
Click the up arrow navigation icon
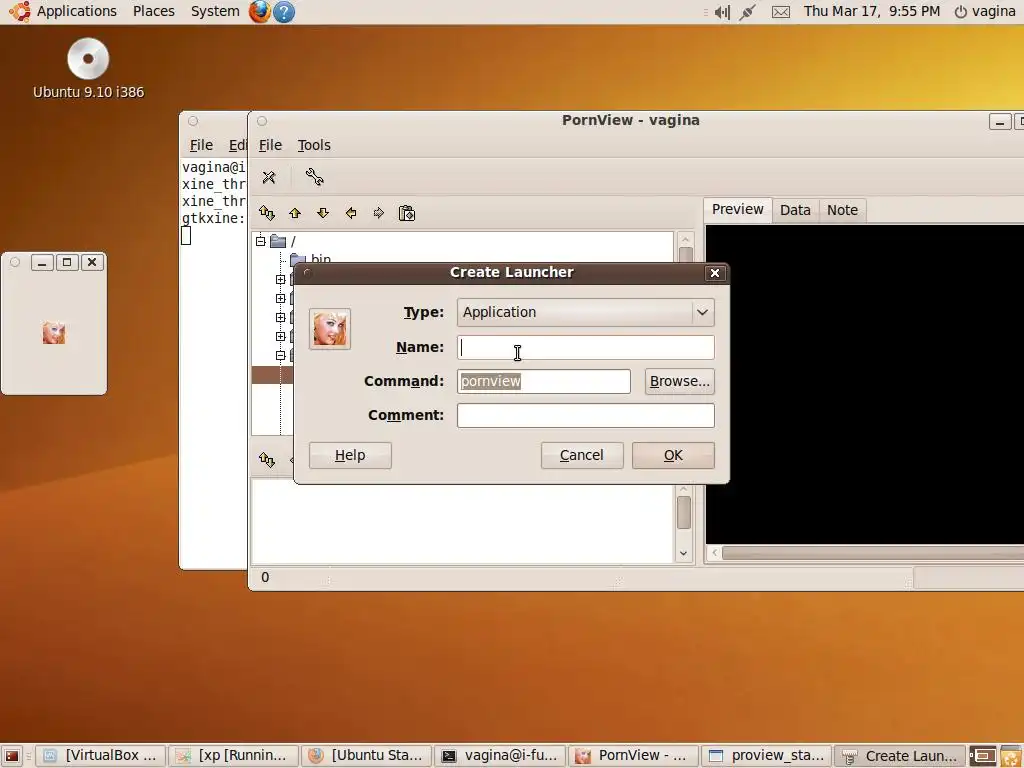click(x=295, y=213)
